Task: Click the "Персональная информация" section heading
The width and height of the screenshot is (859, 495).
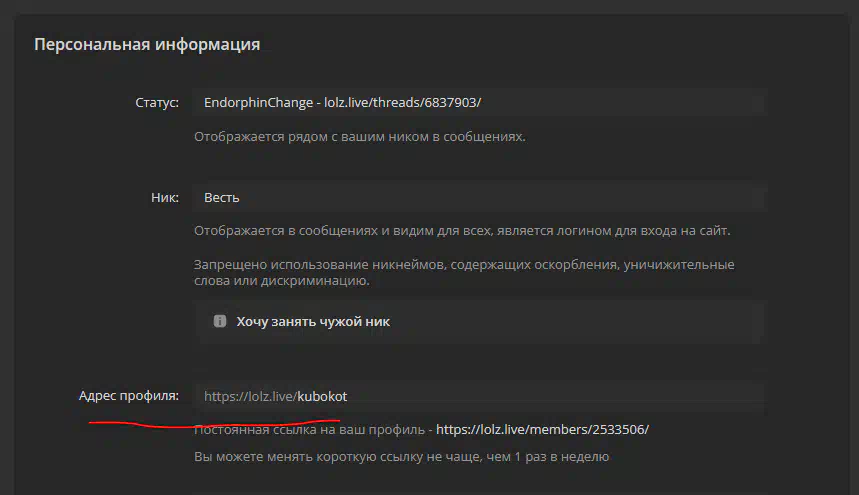Action: tap(147, 45)
